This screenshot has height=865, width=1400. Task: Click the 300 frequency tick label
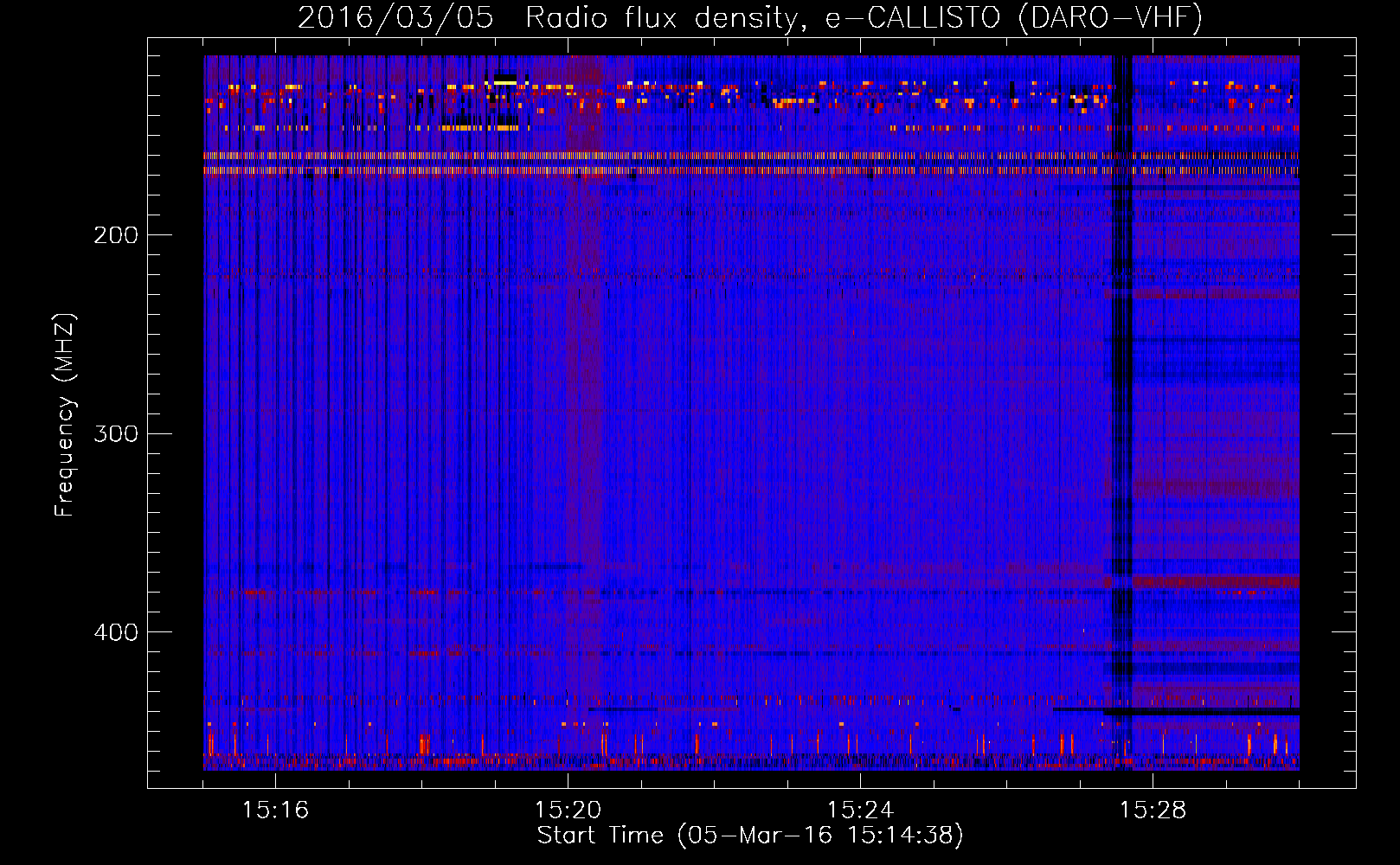tap(116, 433)
